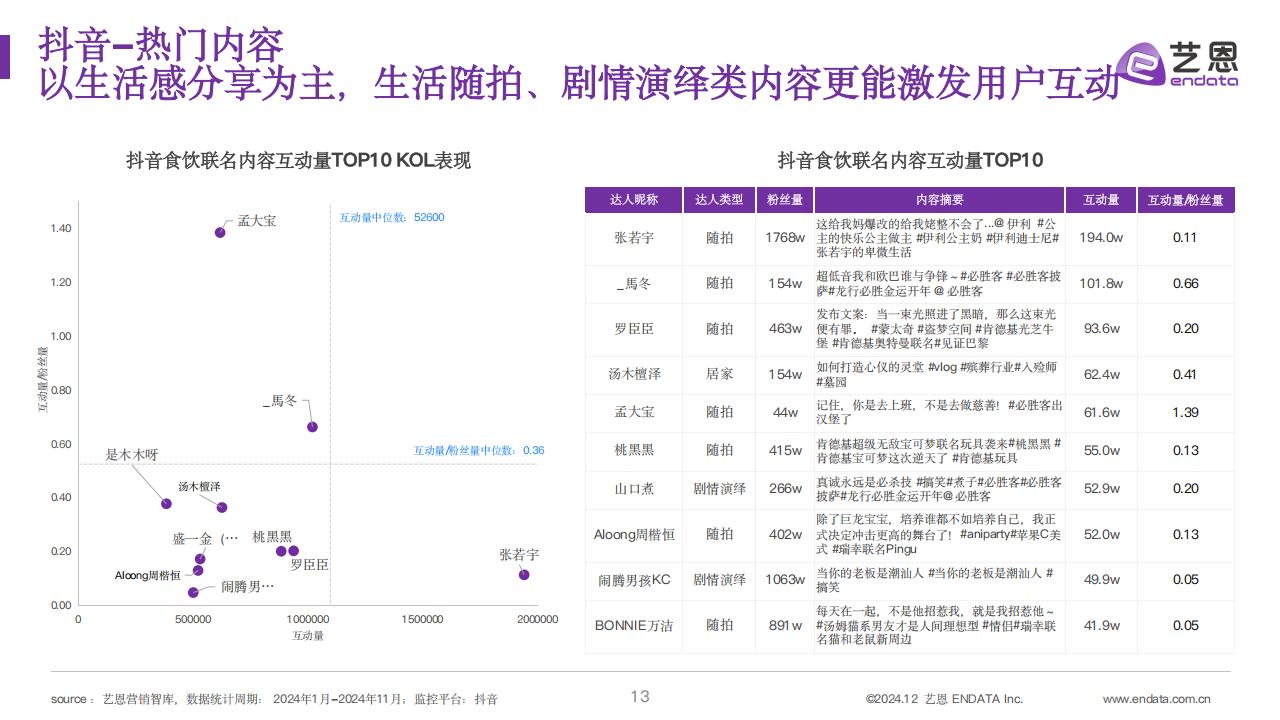Click the 汤木檀泽 name cell in table
This screenshot has height=720, width=1280.
634,374
